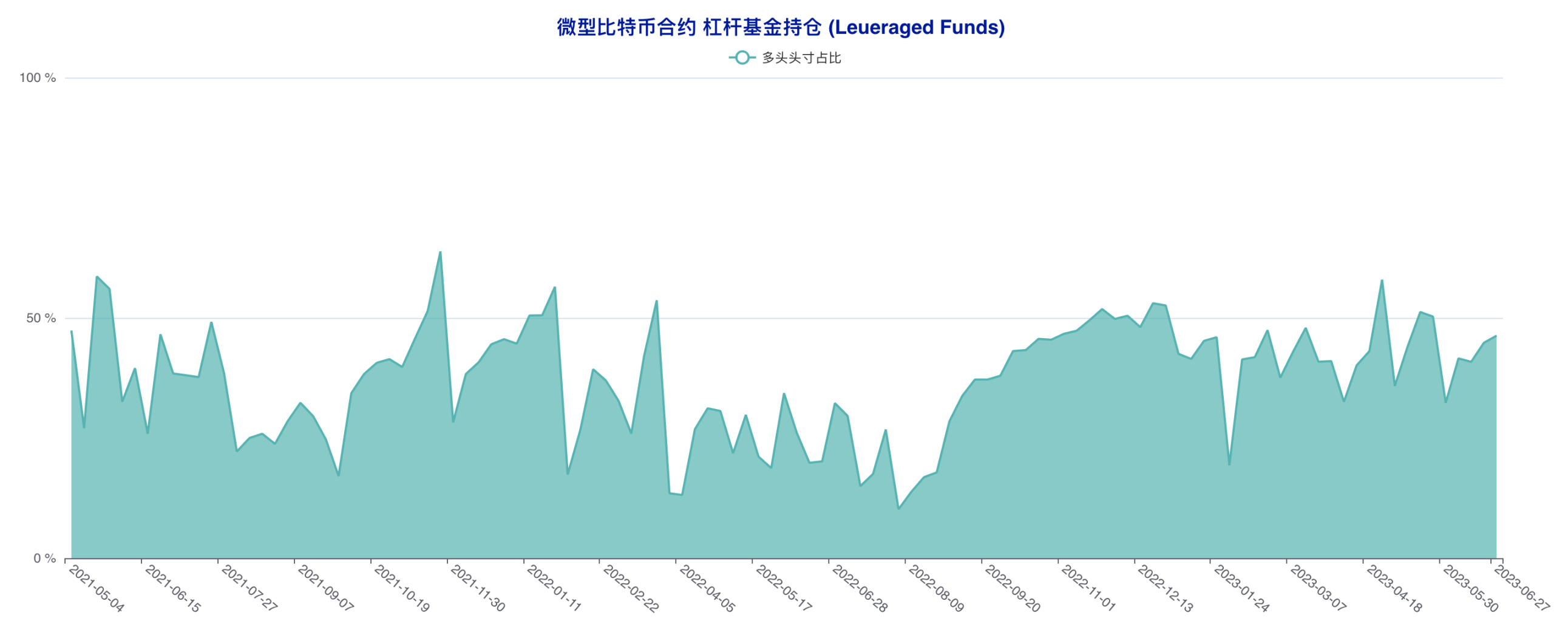Toggle the 多头头寸占比 legend series

coord(786,58)
